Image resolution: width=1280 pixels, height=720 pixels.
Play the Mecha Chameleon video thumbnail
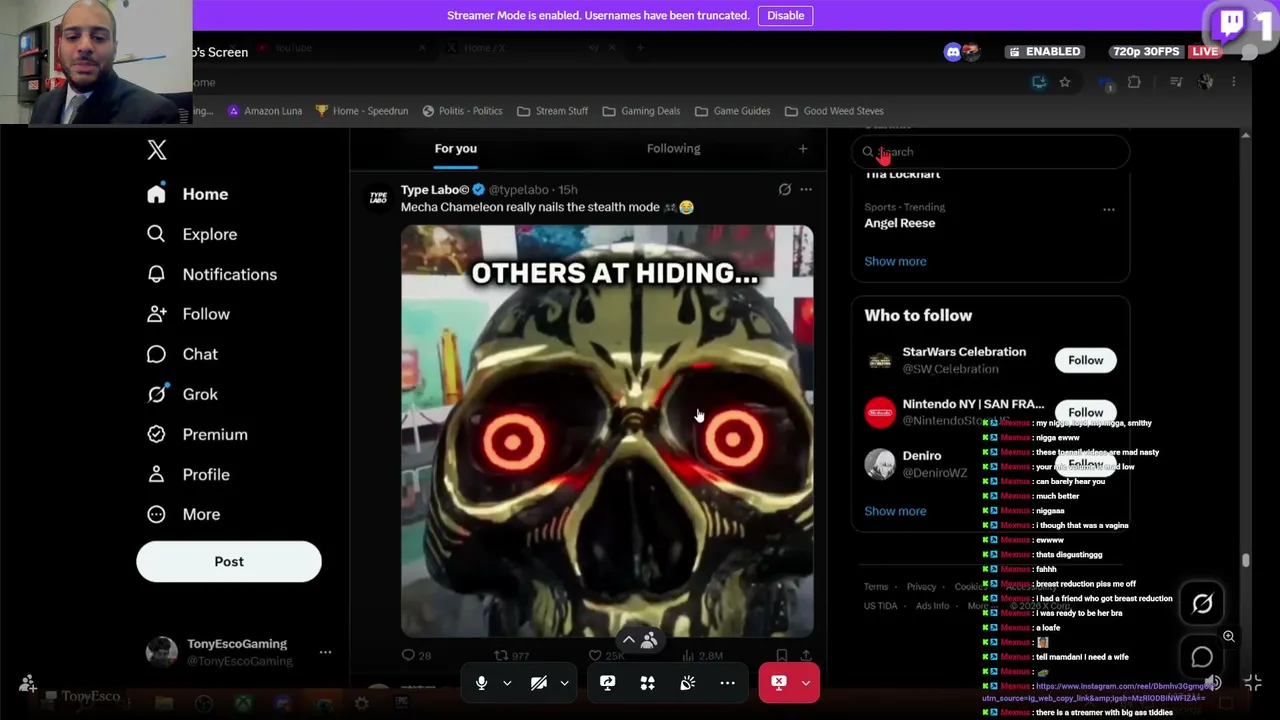607,431
